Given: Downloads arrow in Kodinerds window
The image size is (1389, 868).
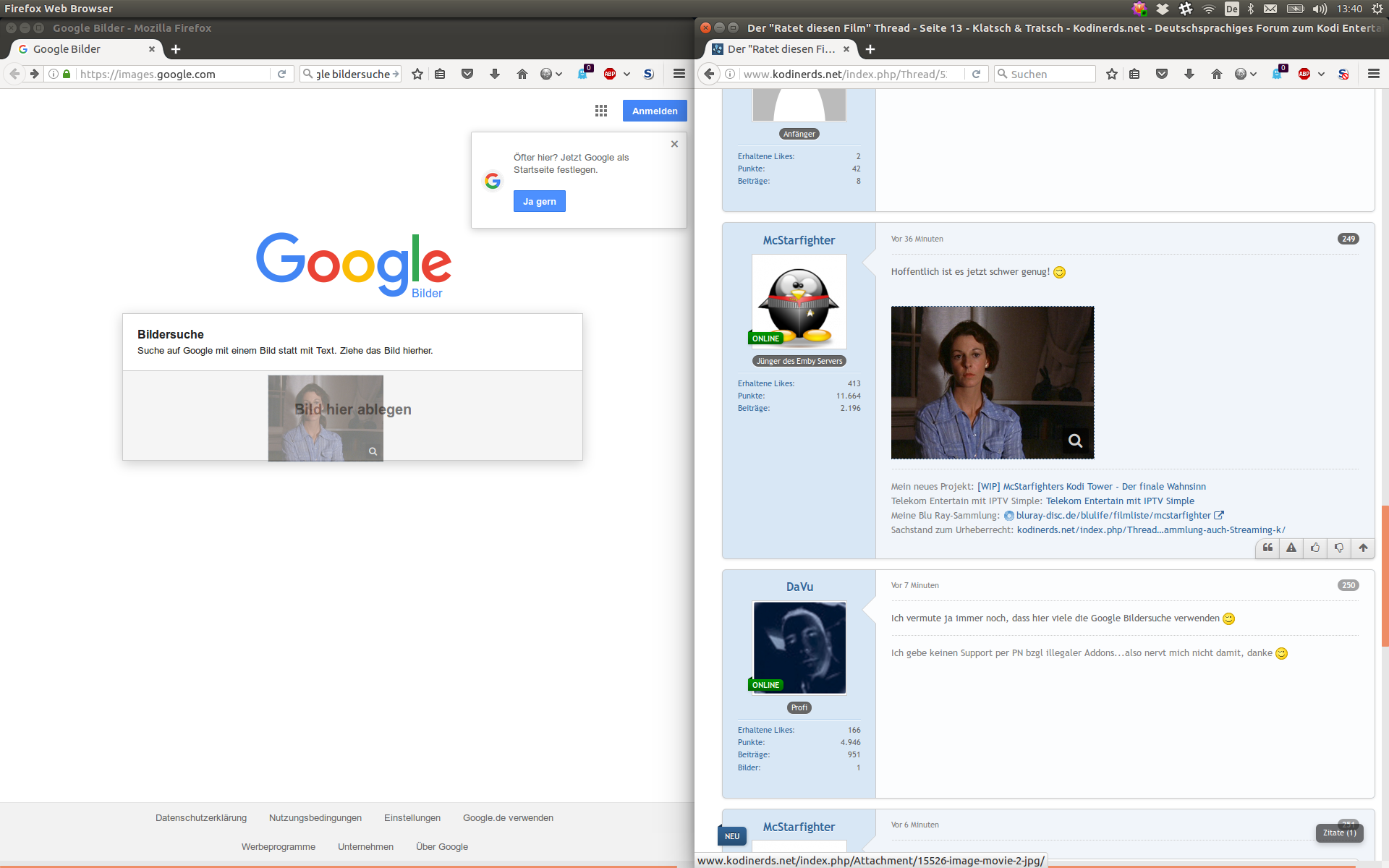Looking at the screenshot, I should [1189, 74].
